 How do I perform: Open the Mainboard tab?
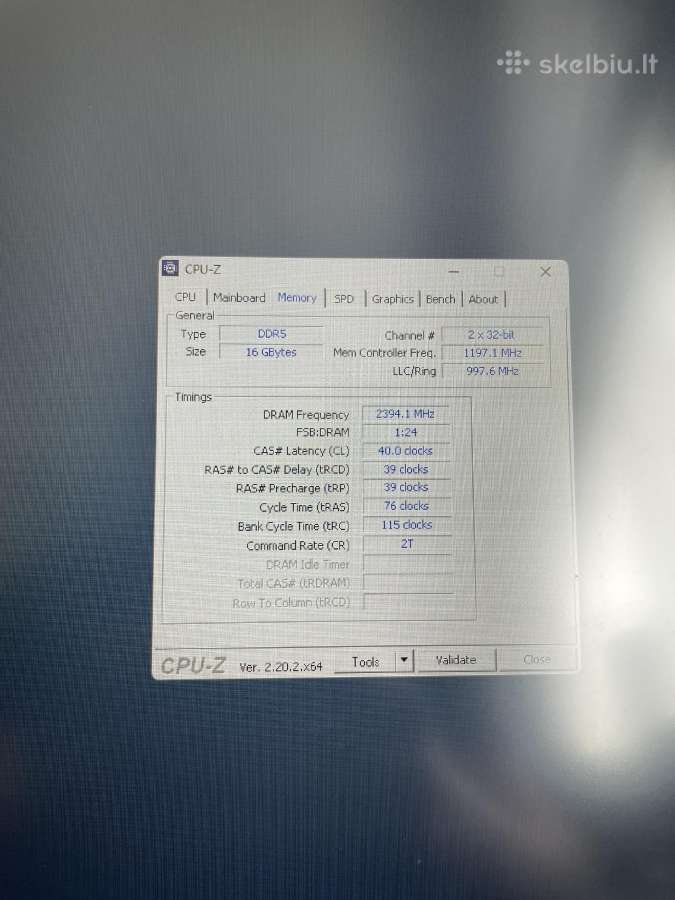coord(239,297)
